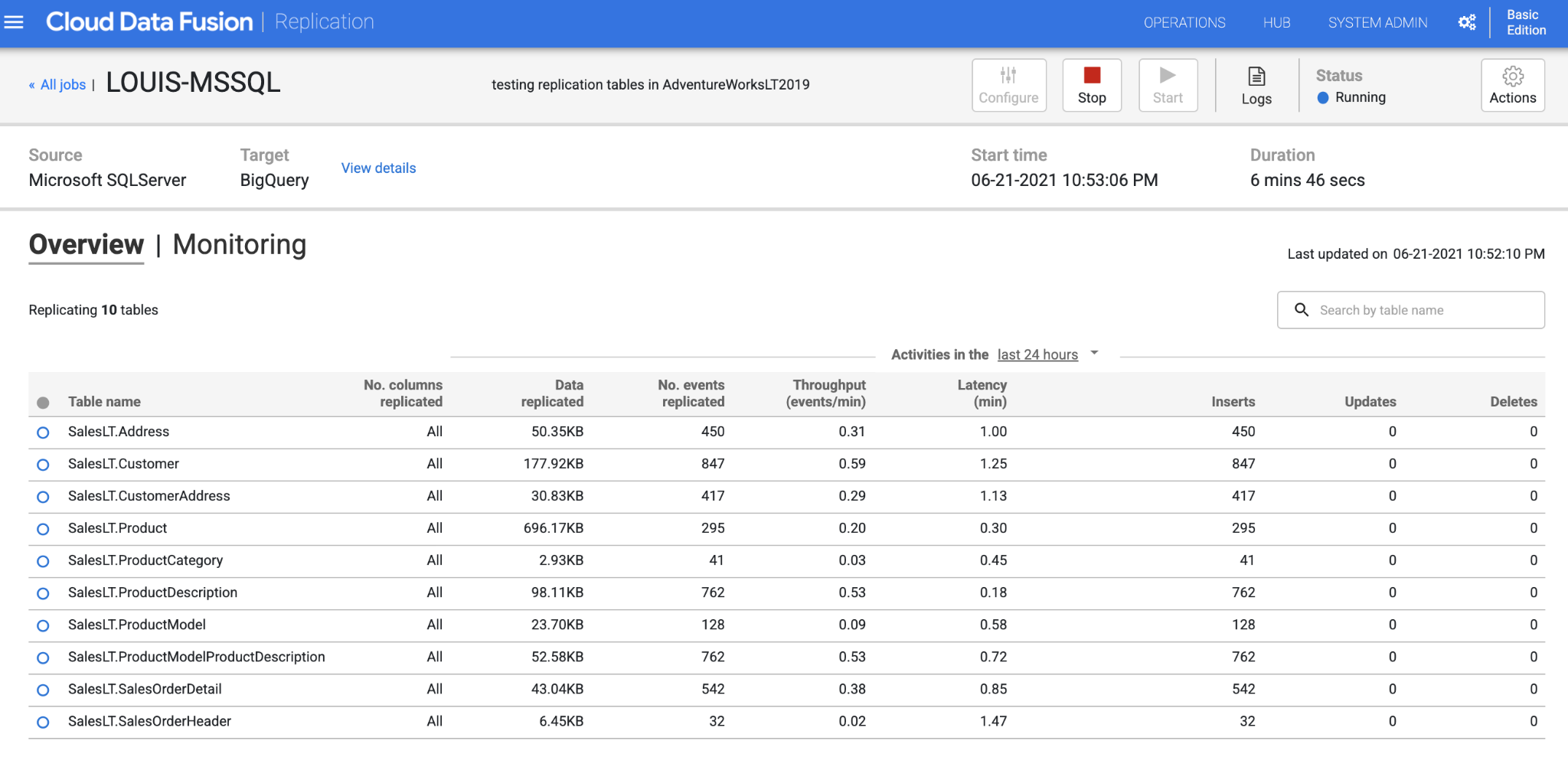
Task: Click the Table name column header
Action: click(104, 402)
